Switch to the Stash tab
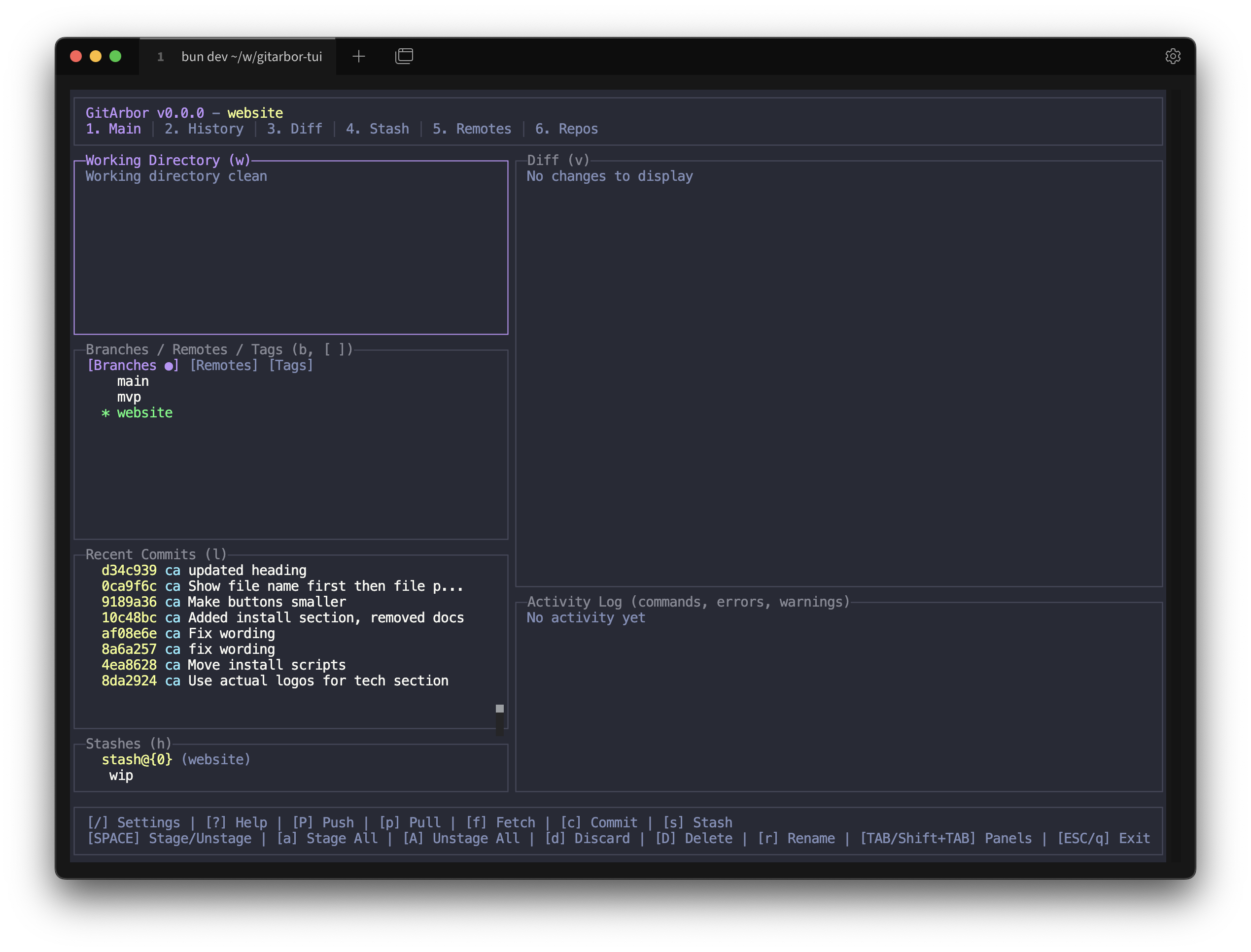 pyautogui.click(x=378, y=129)
